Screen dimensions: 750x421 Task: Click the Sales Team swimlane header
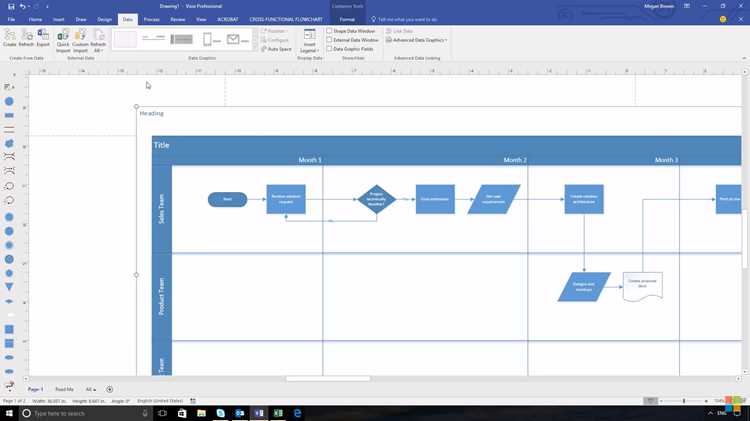162,209
